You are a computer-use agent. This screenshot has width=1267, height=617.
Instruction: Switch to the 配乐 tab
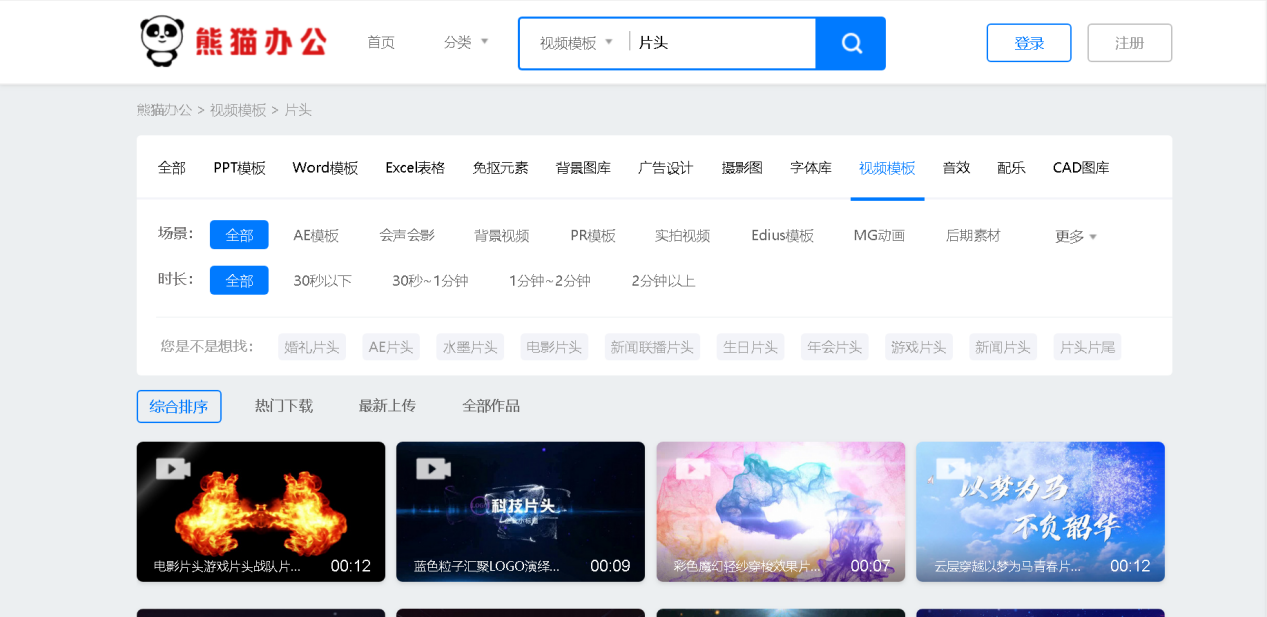tap(1010, 167)
